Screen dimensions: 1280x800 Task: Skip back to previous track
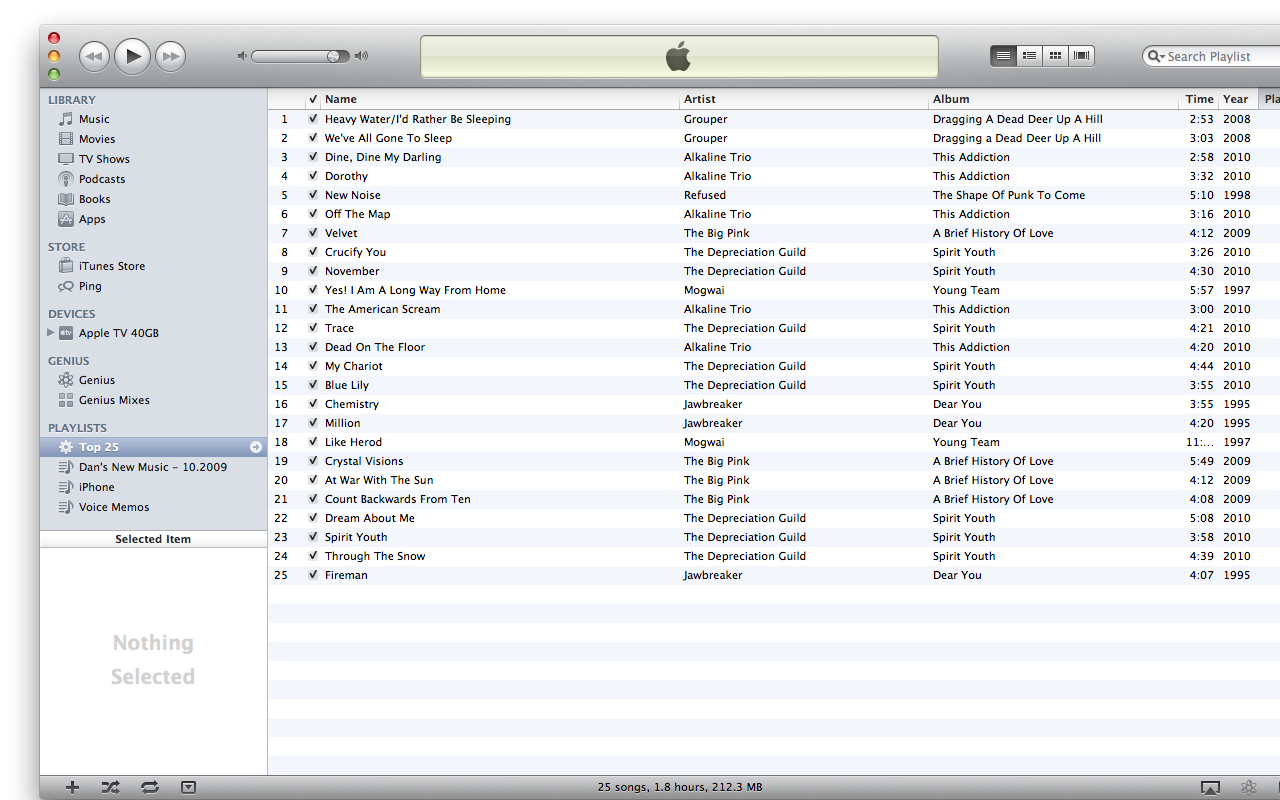click(94, 56)
